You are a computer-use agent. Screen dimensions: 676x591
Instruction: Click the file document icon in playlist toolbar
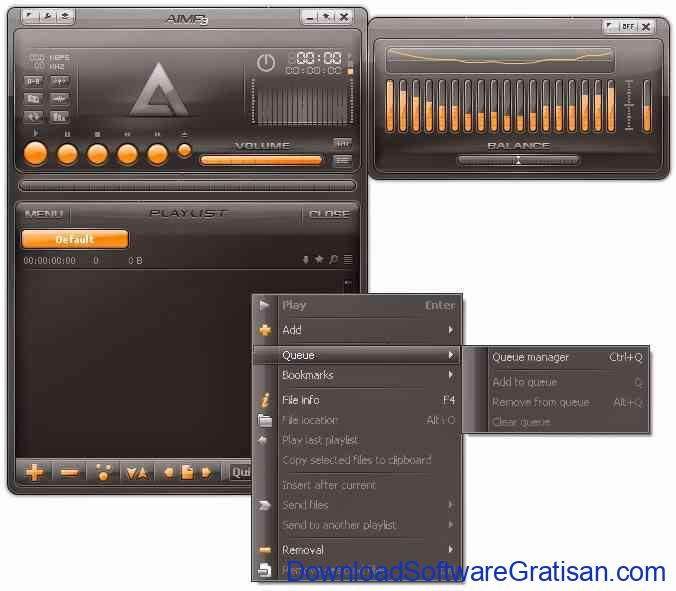[187, 472]
